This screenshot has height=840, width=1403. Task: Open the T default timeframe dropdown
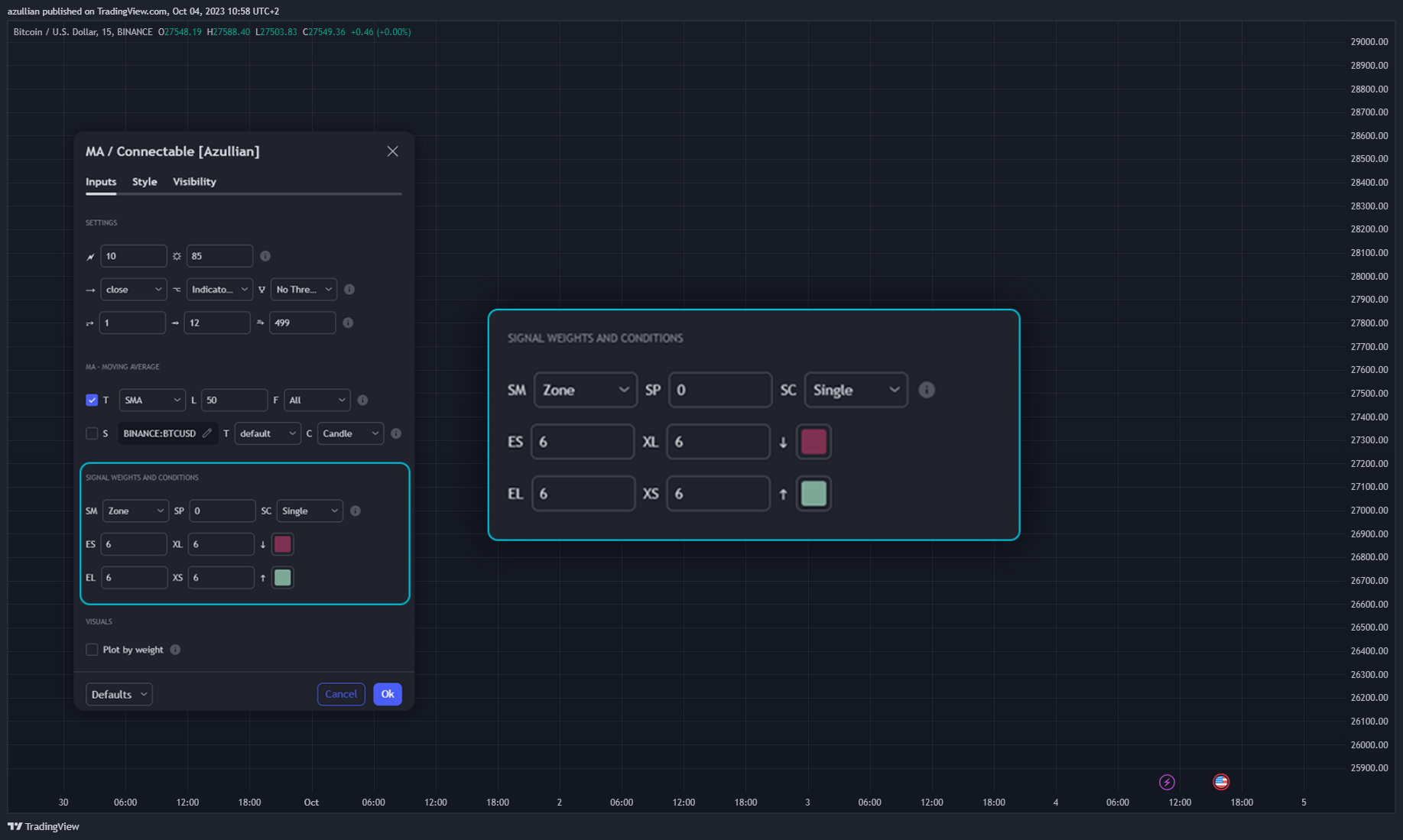[268, 433]
